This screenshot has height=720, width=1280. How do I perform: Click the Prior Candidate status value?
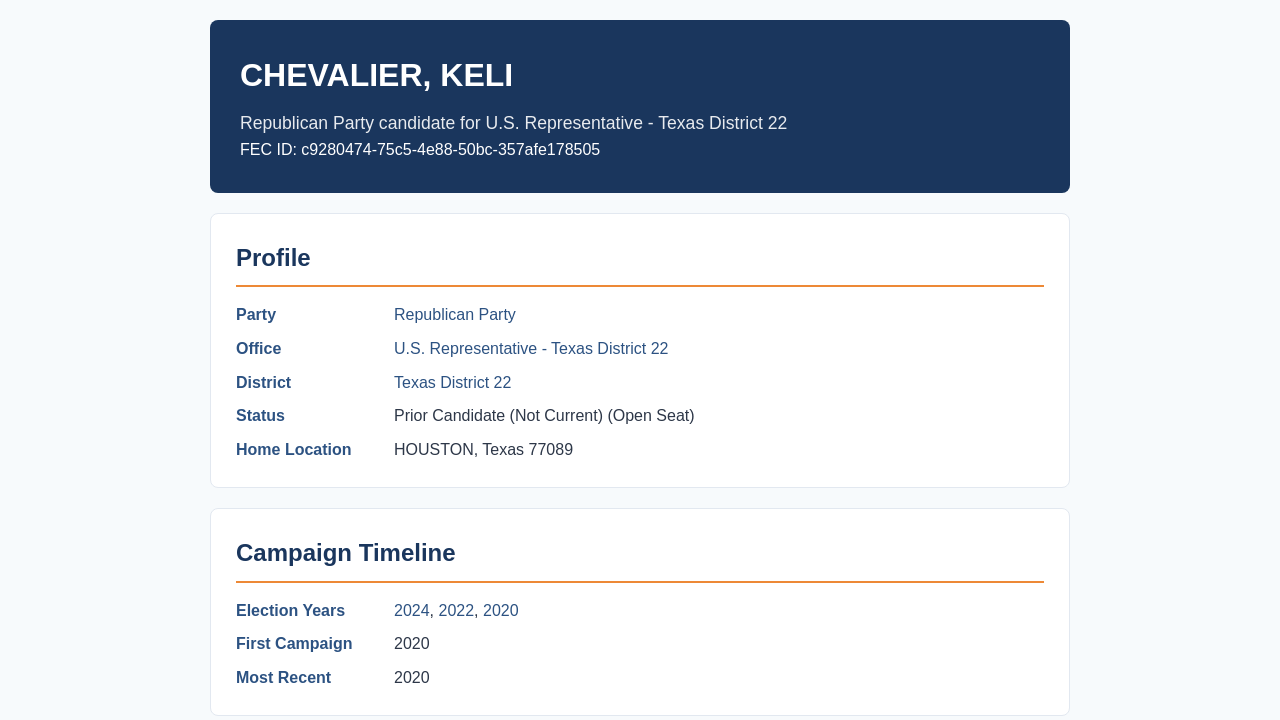click(x=544, y=416)
